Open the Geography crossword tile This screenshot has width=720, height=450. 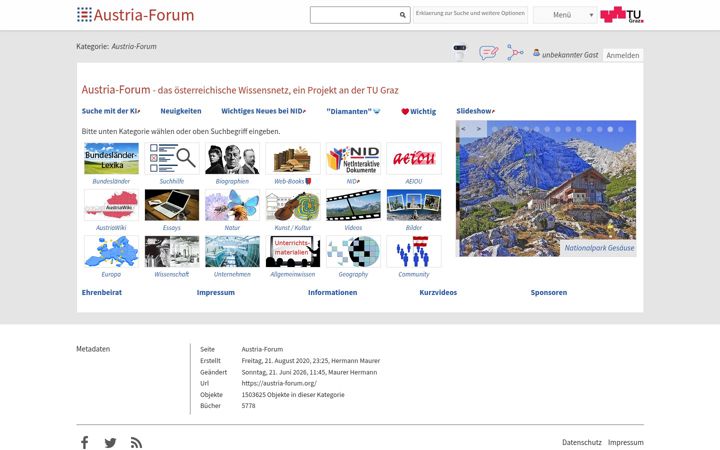(x=353, y=251)
